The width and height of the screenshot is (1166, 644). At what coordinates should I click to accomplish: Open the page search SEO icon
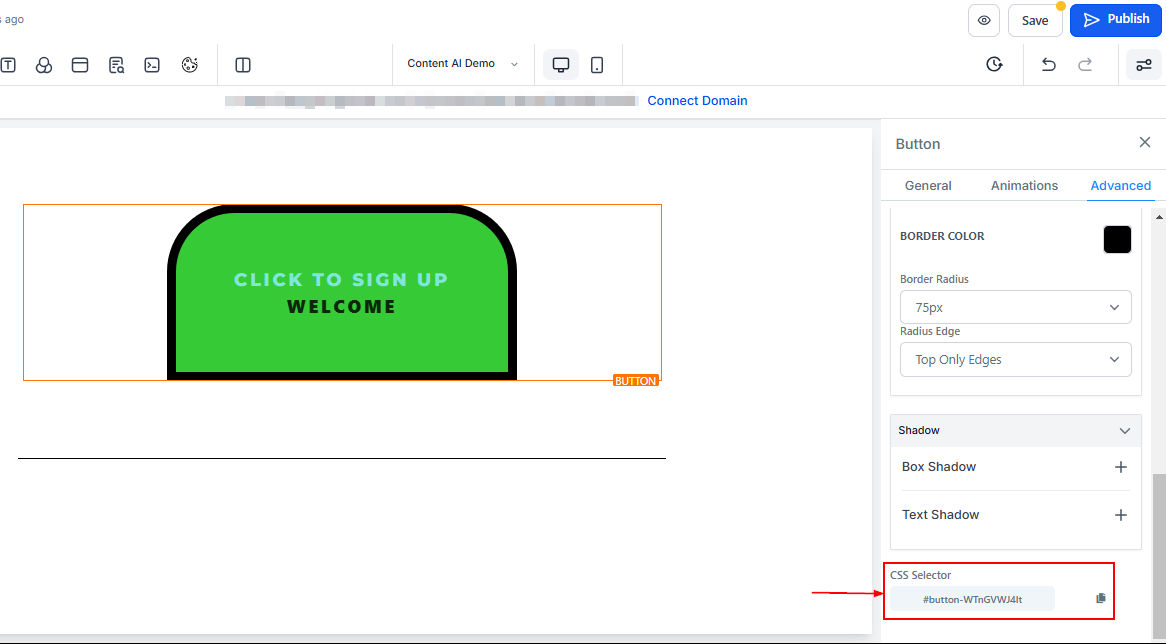pos(116,65)
